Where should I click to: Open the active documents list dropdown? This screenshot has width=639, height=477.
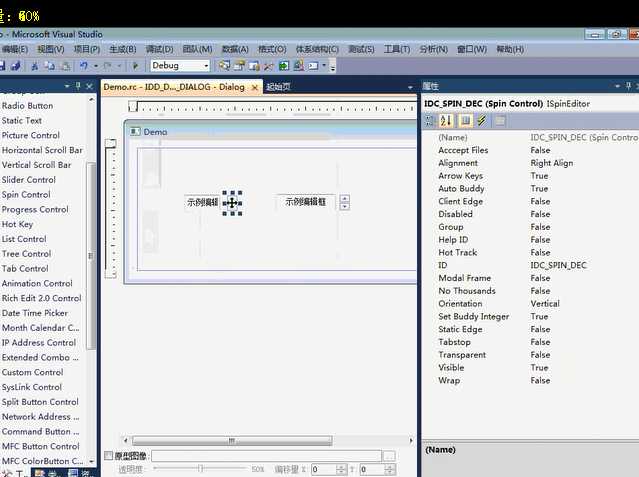point(410,87)
